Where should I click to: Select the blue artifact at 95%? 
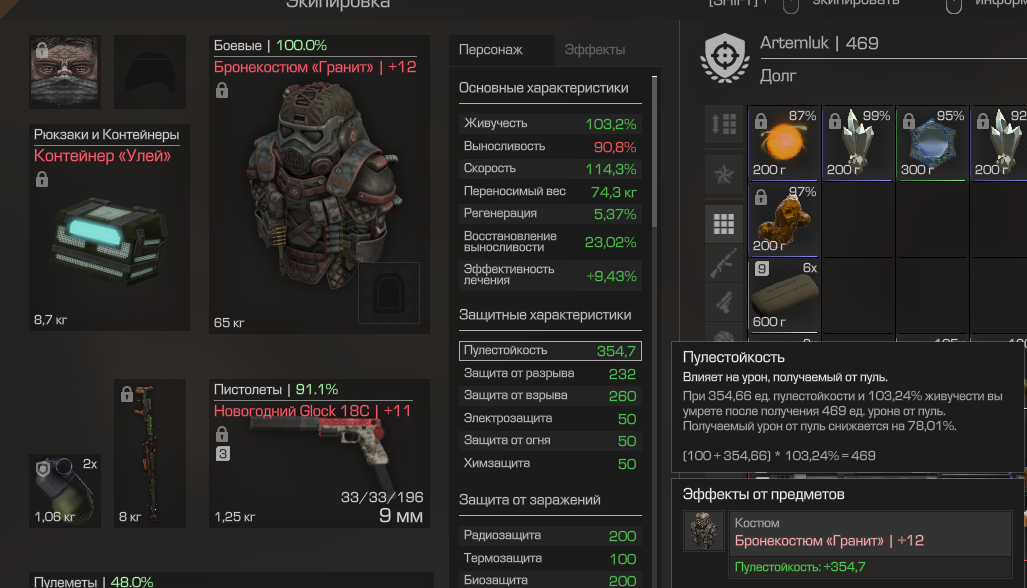(931, 143)
